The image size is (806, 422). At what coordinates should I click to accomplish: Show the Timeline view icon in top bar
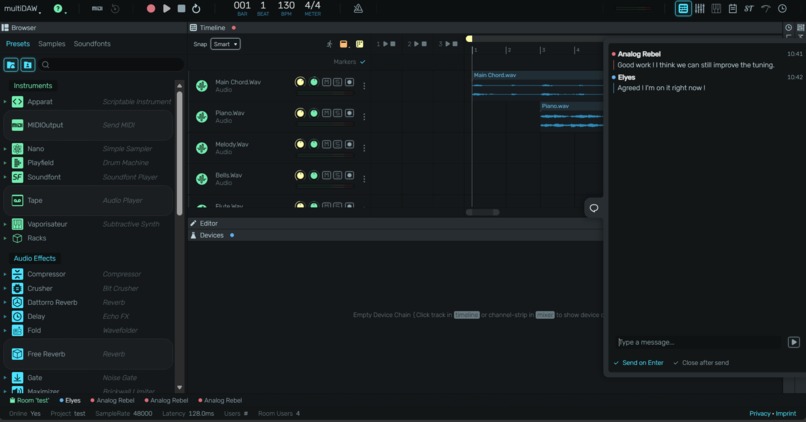pos(683,8)
